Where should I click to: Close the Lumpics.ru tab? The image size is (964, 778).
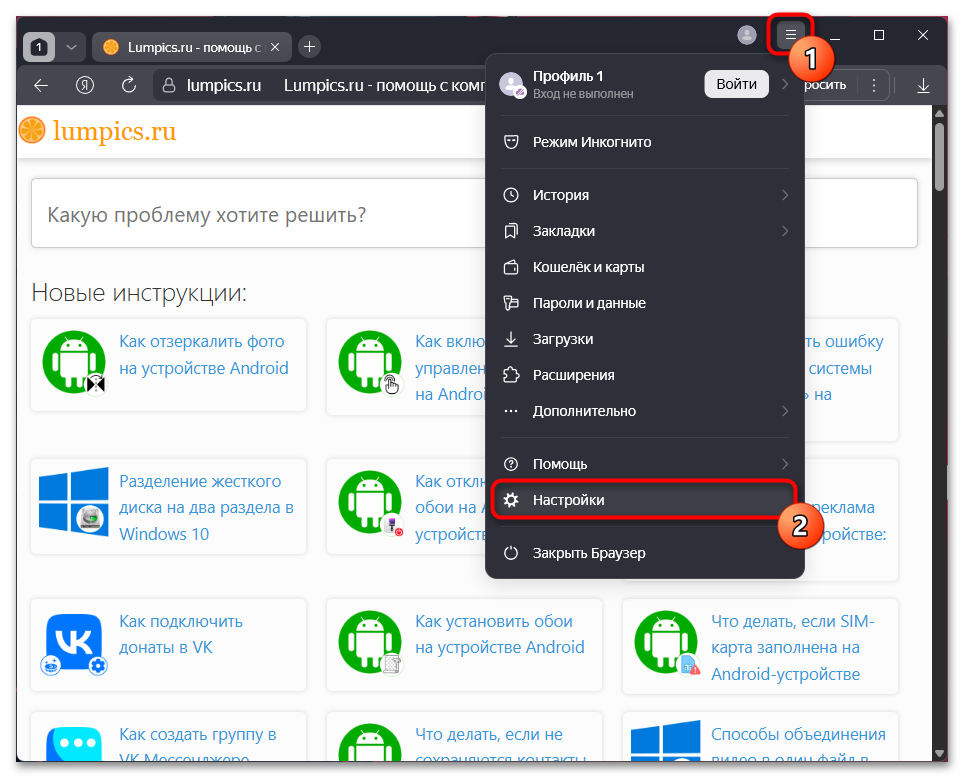pyautogui.click(x=277, y=47)
